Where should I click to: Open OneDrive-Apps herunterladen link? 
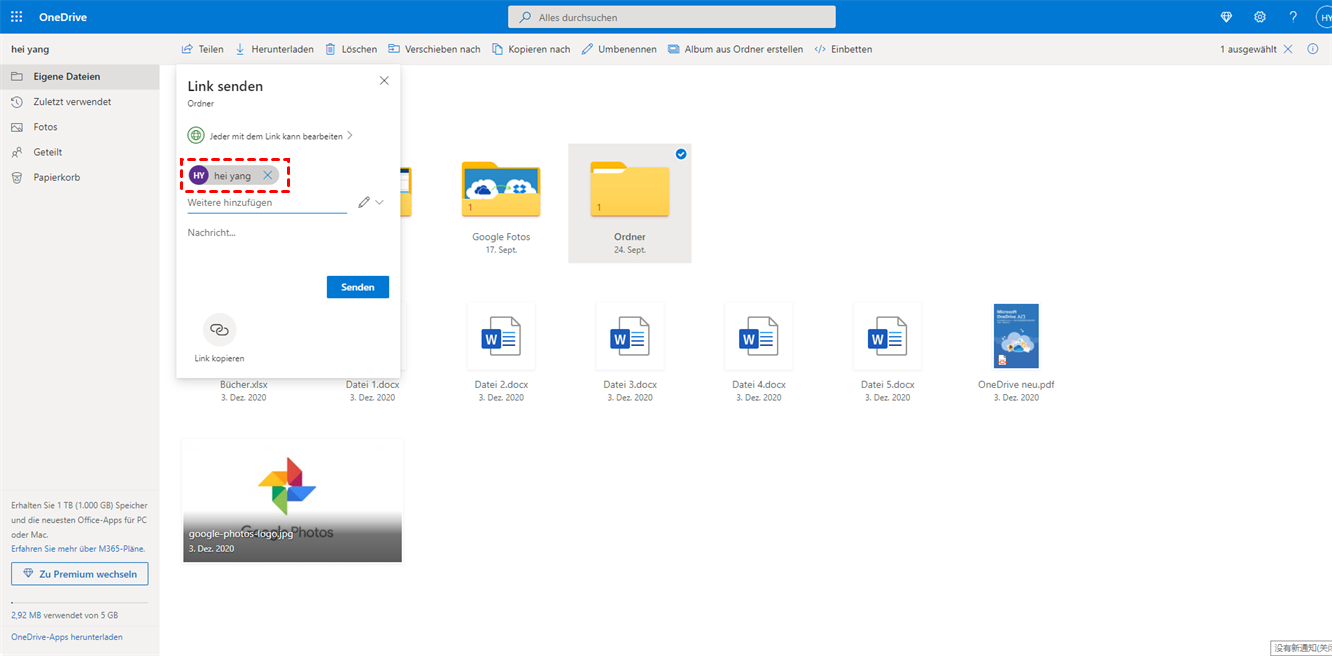coord(67,637)
